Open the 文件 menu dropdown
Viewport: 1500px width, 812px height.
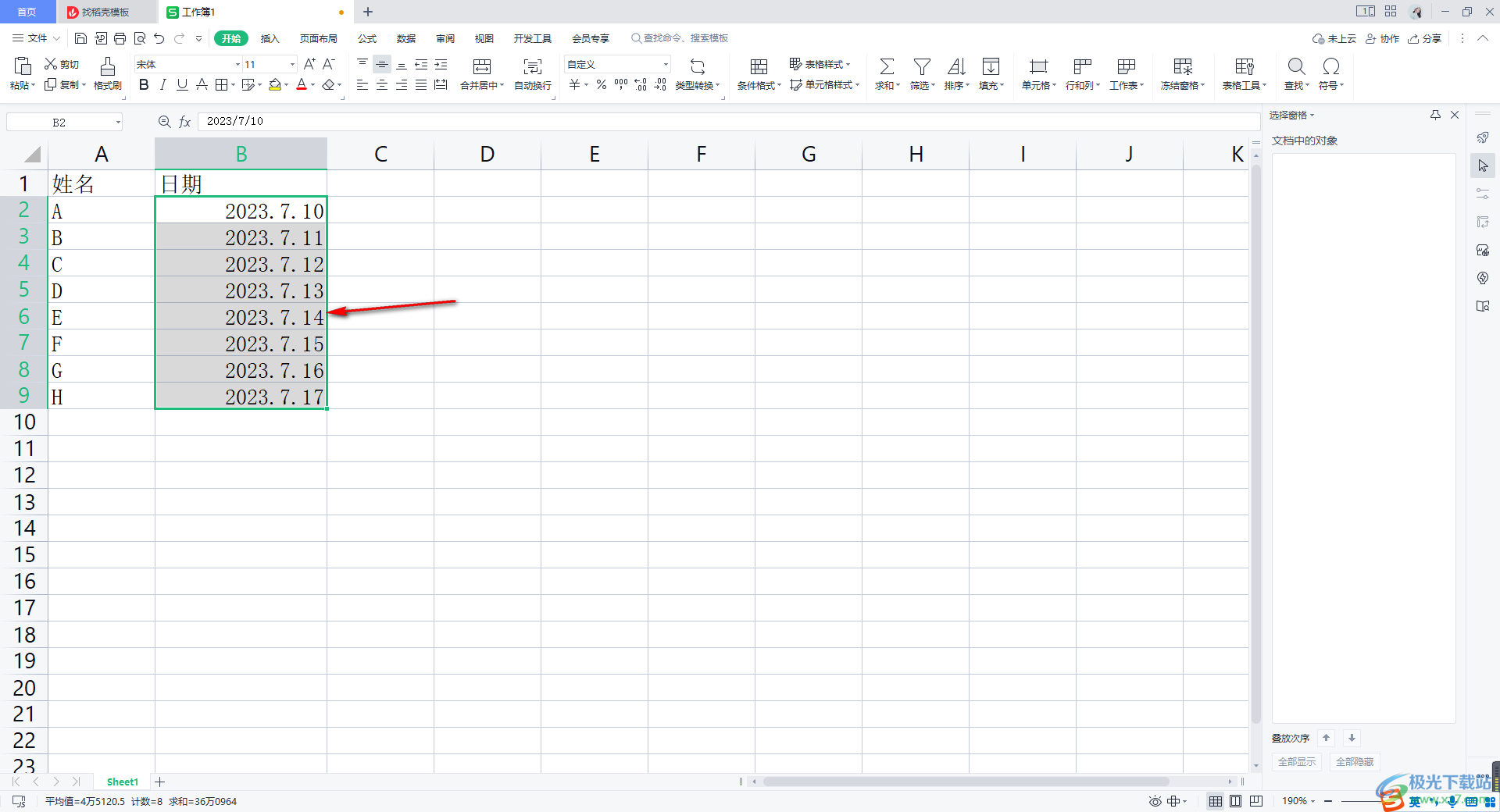[35, 38]
